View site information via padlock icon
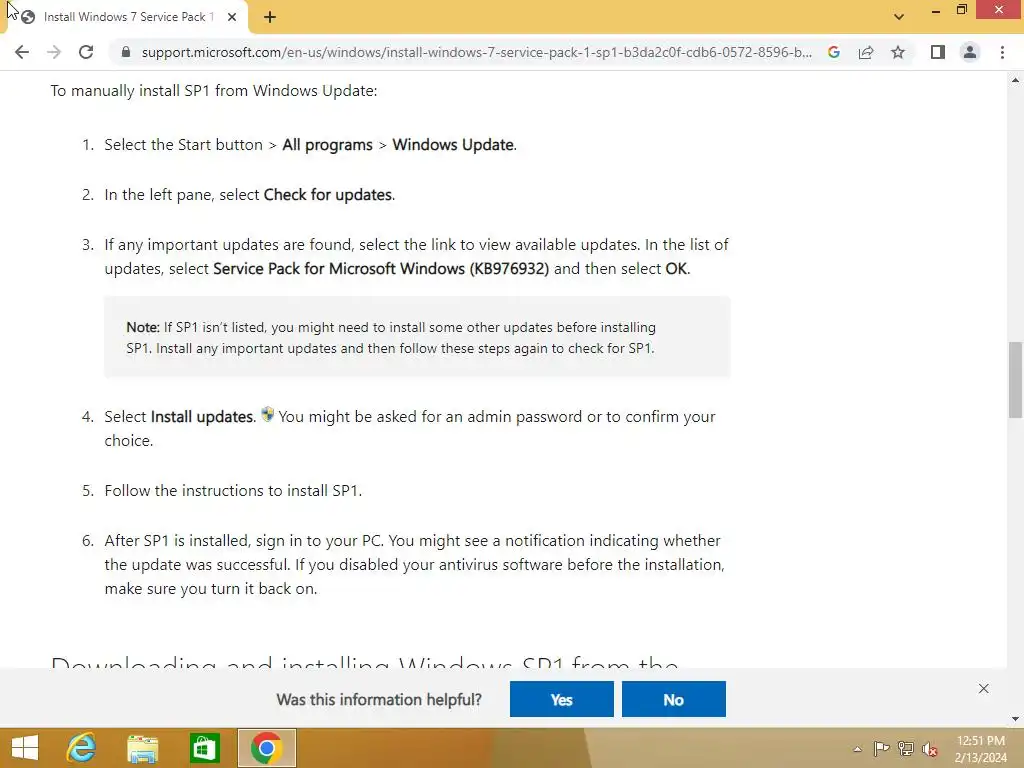 (126, 52)
